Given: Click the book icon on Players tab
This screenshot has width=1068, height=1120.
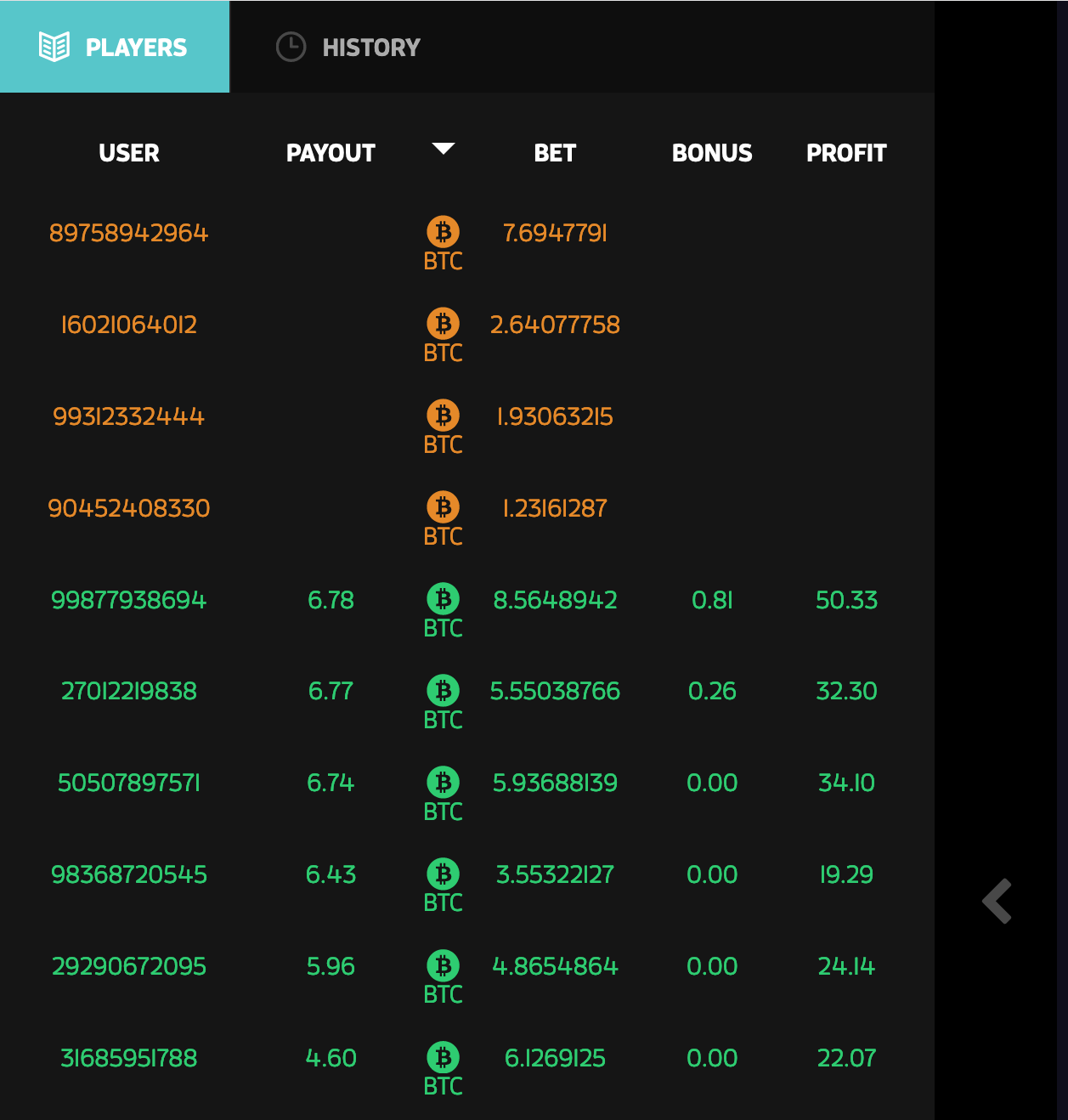Looking at the screenshot, I should [x=54, y=47].
